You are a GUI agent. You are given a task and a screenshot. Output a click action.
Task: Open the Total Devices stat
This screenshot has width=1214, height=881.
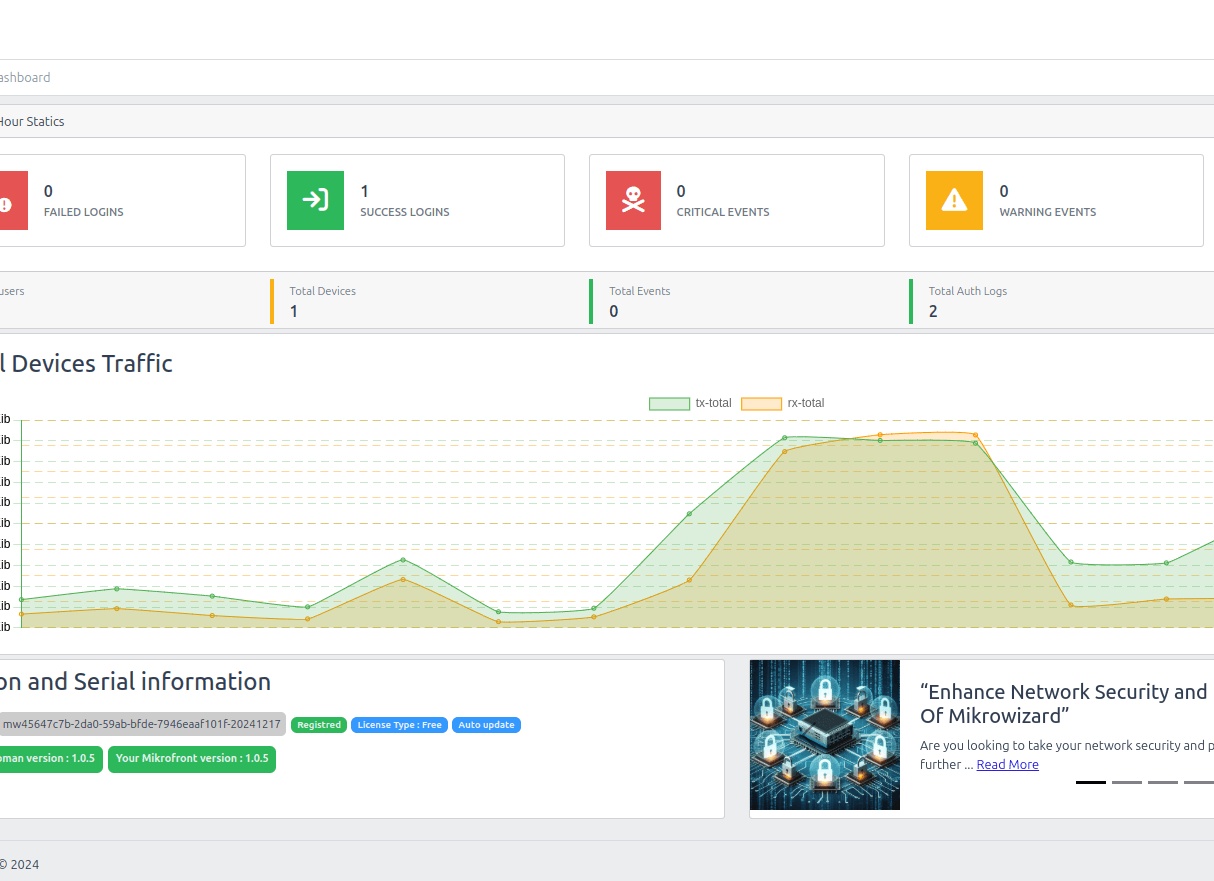click(x=322, y=301)
